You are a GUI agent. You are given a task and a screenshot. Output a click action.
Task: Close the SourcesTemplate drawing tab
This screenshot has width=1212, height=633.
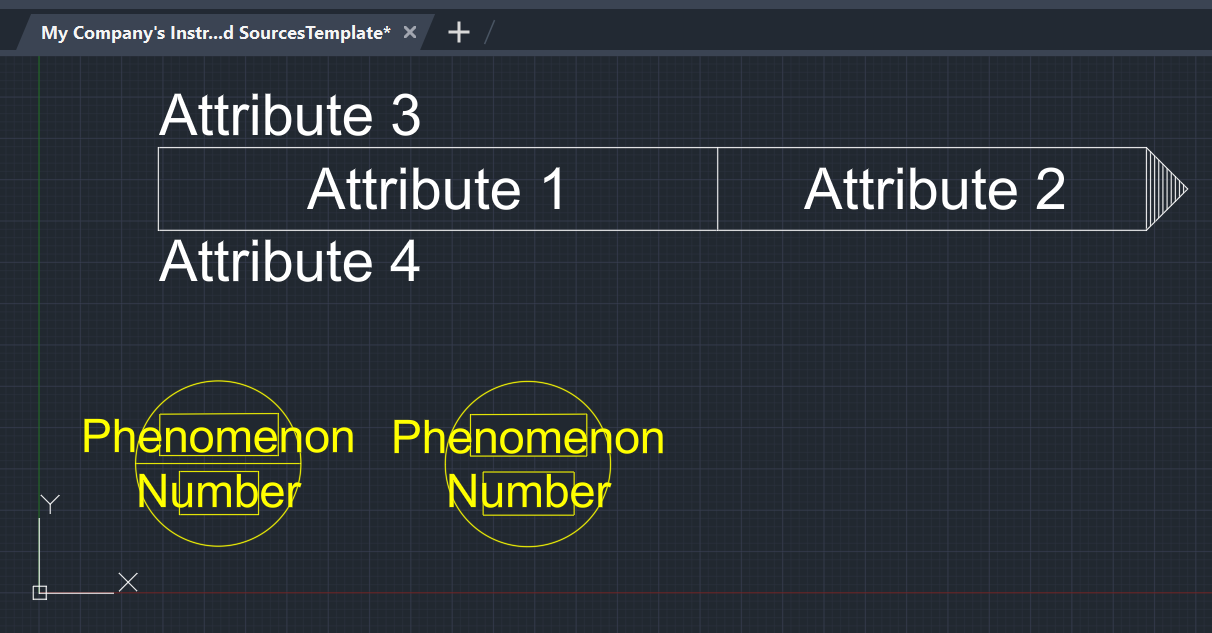tap(409, 33)
